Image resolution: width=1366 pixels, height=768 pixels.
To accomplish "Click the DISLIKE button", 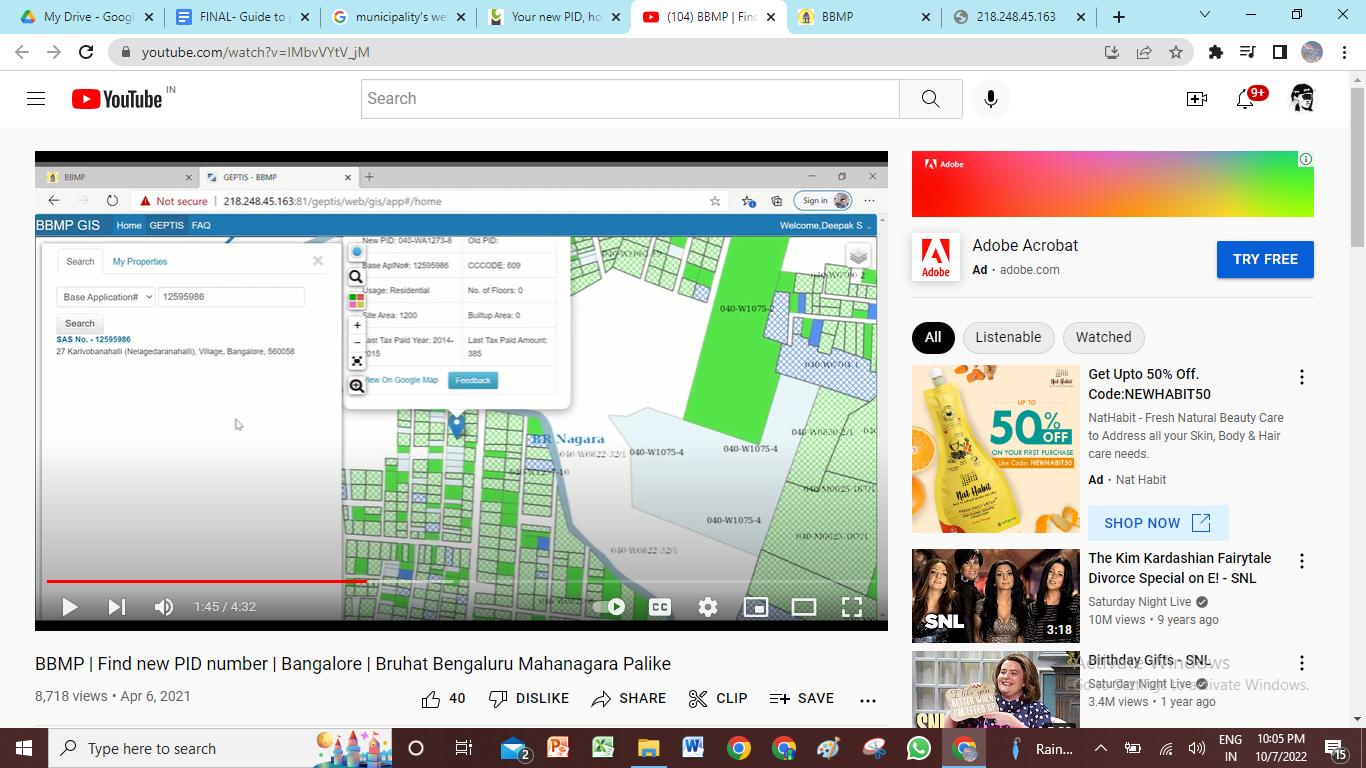I will [528, 699].
